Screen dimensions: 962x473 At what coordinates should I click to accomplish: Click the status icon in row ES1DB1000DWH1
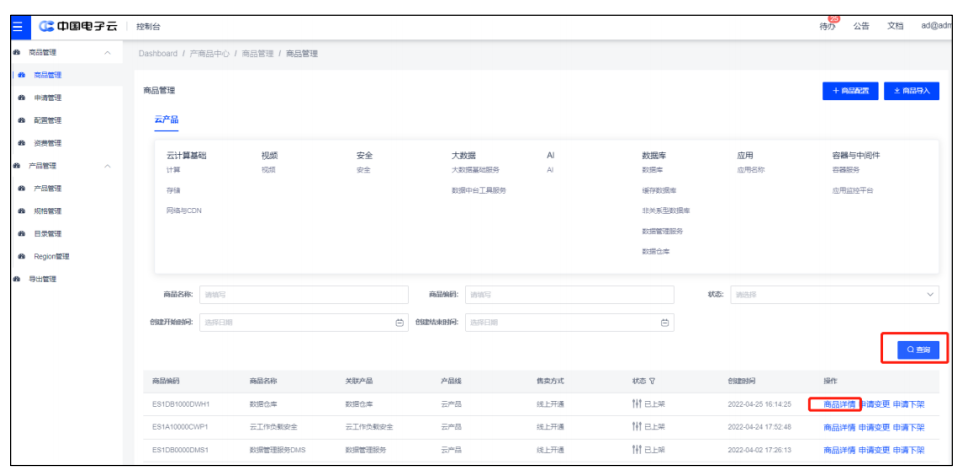pos(636,405)
